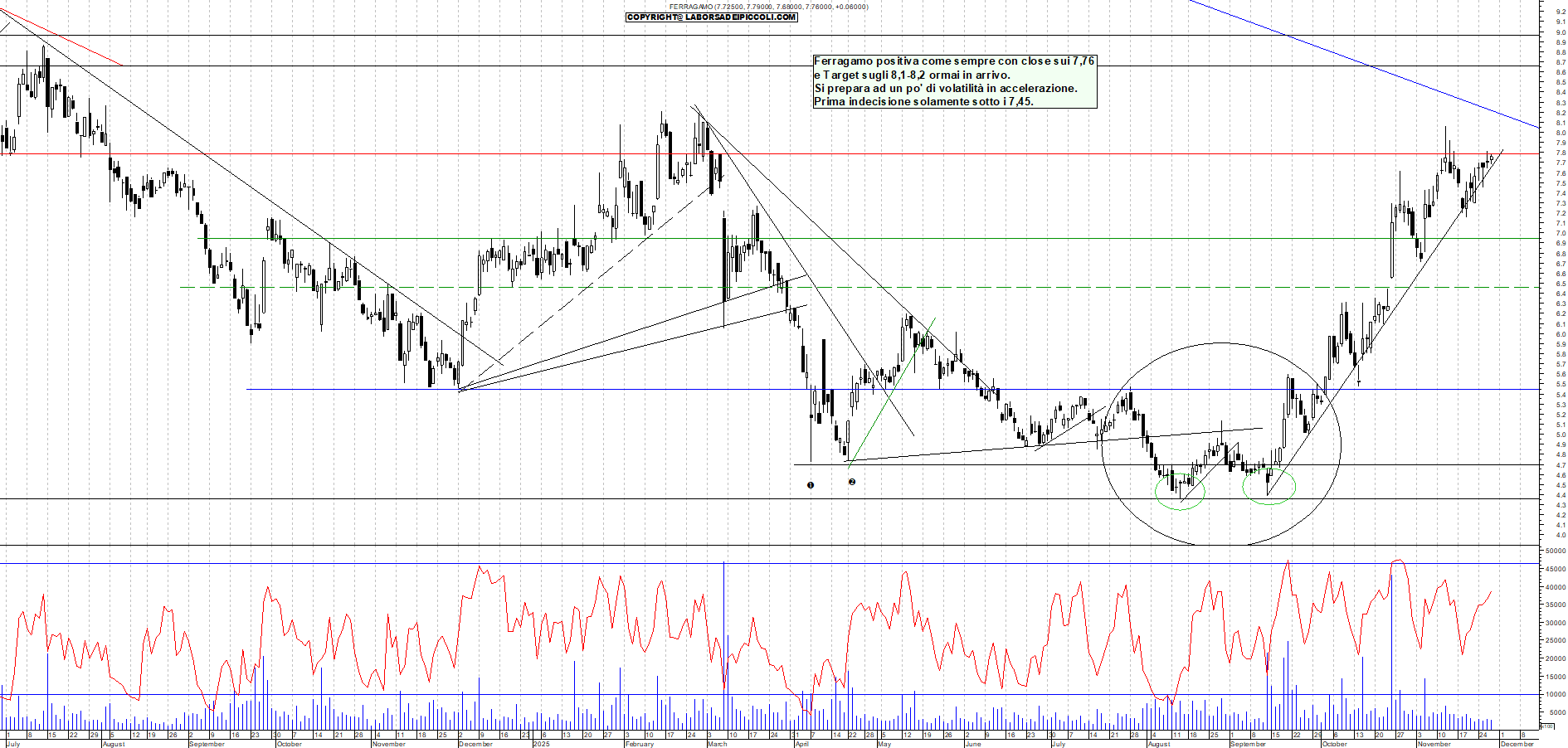
Task: Select the left green circle inside the ellipse
Action: click(x=1178, y=493)
